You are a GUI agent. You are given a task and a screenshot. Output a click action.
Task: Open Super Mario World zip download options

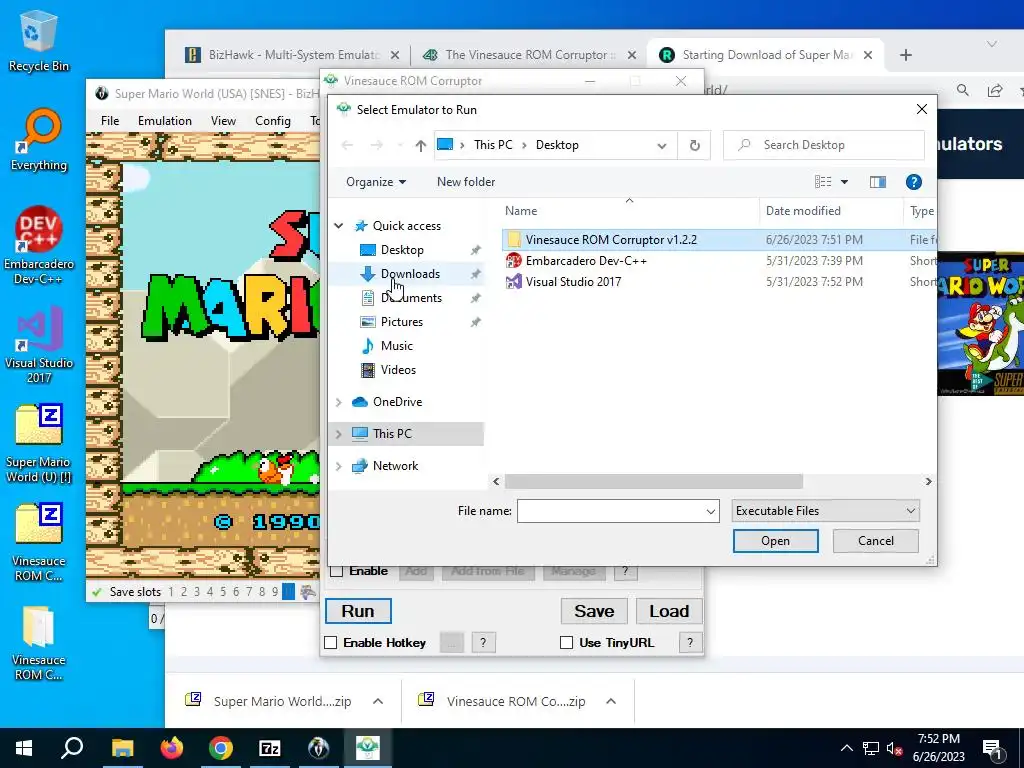tap(377, 701)
